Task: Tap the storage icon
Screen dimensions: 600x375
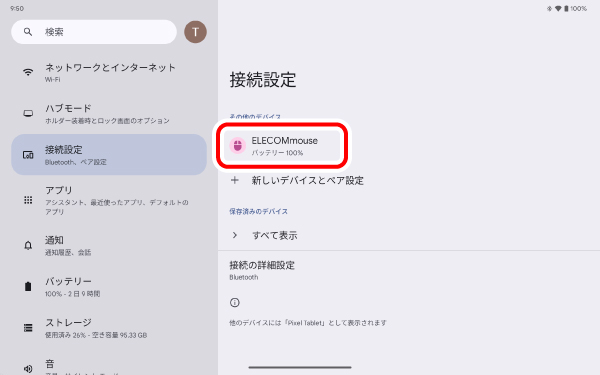Action: [x=28, y=328]
